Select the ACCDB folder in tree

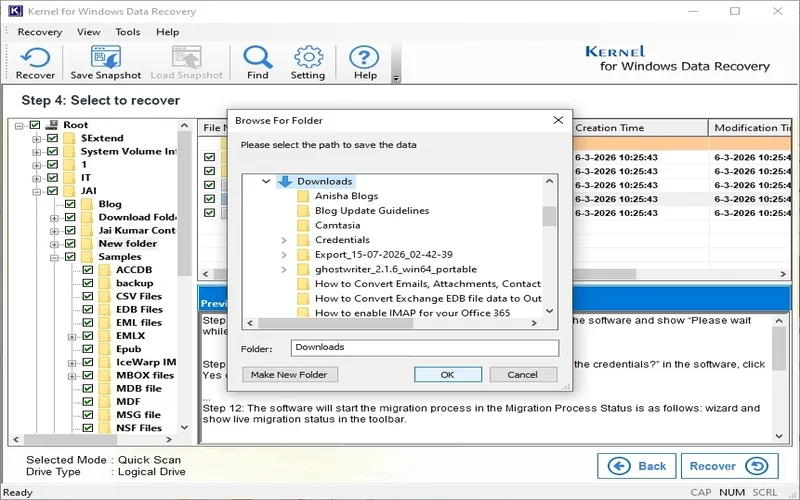[x=134, y=270]
